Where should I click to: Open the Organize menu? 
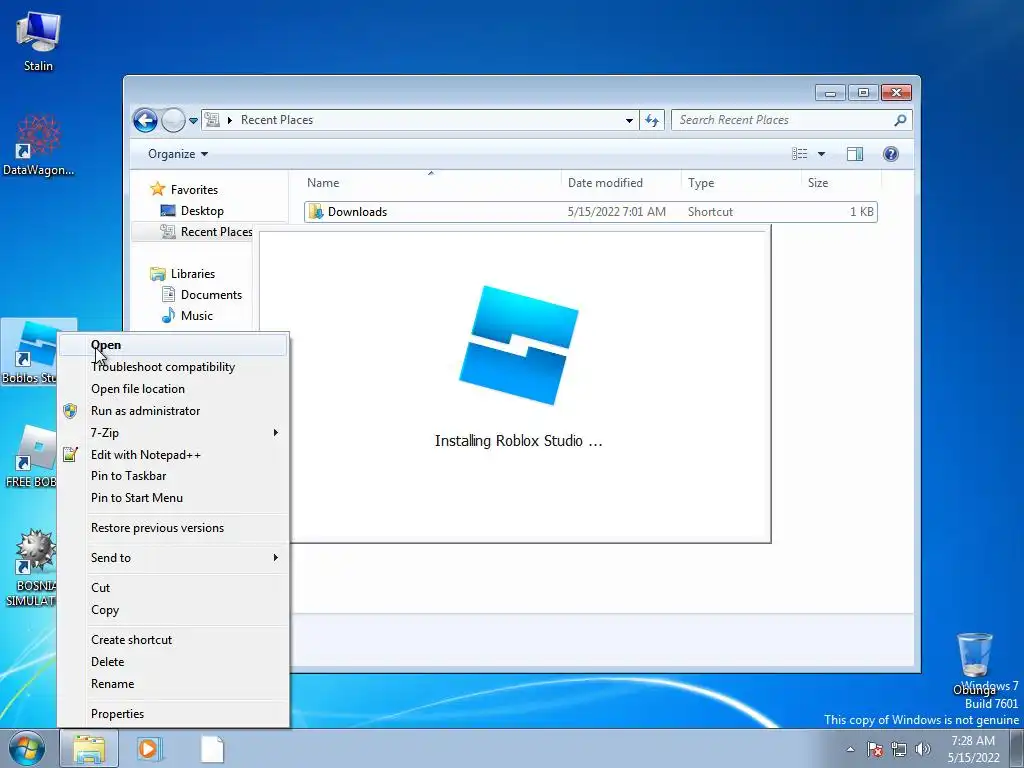178,154
